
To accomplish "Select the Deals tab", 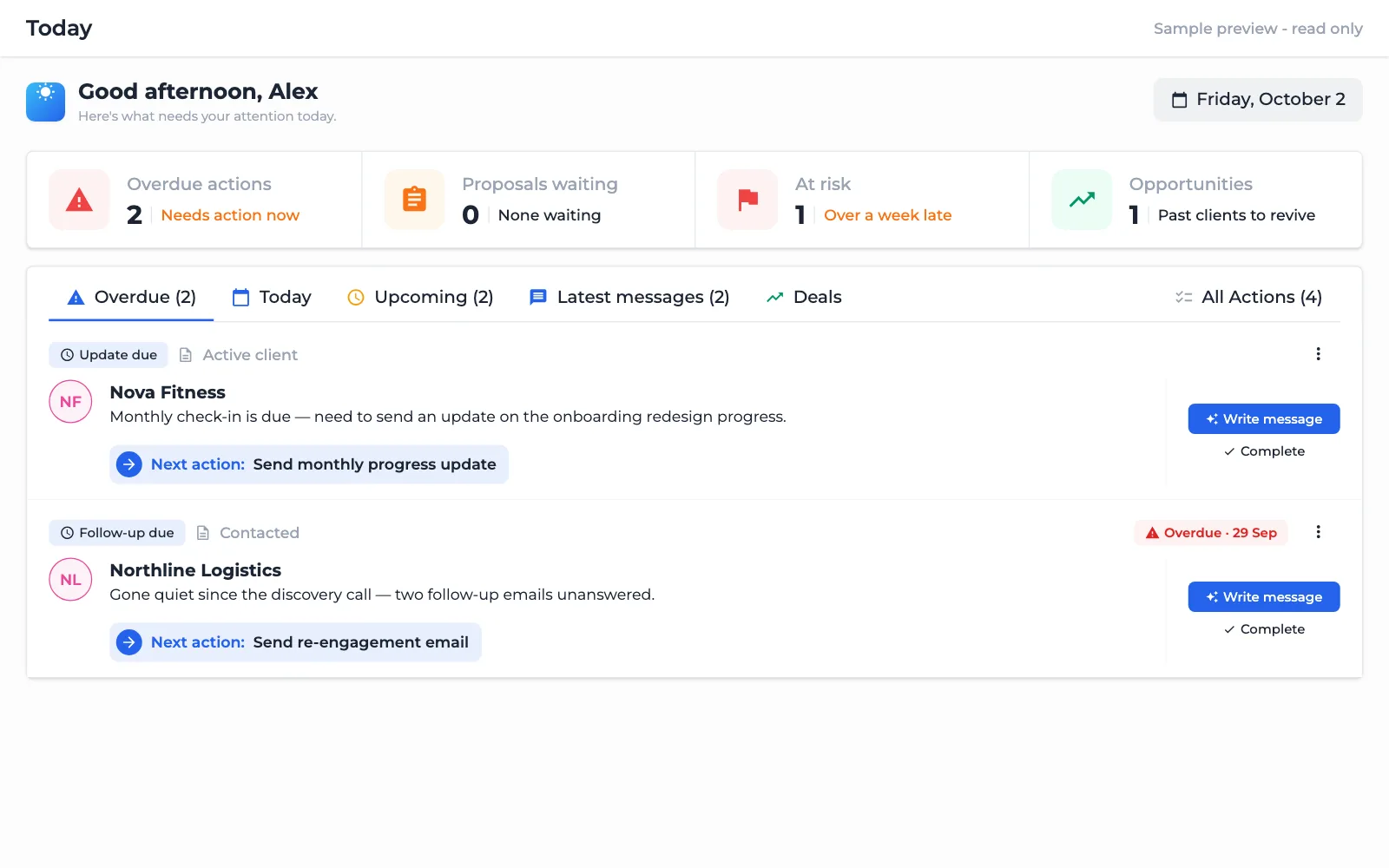I will pos(804,298).
